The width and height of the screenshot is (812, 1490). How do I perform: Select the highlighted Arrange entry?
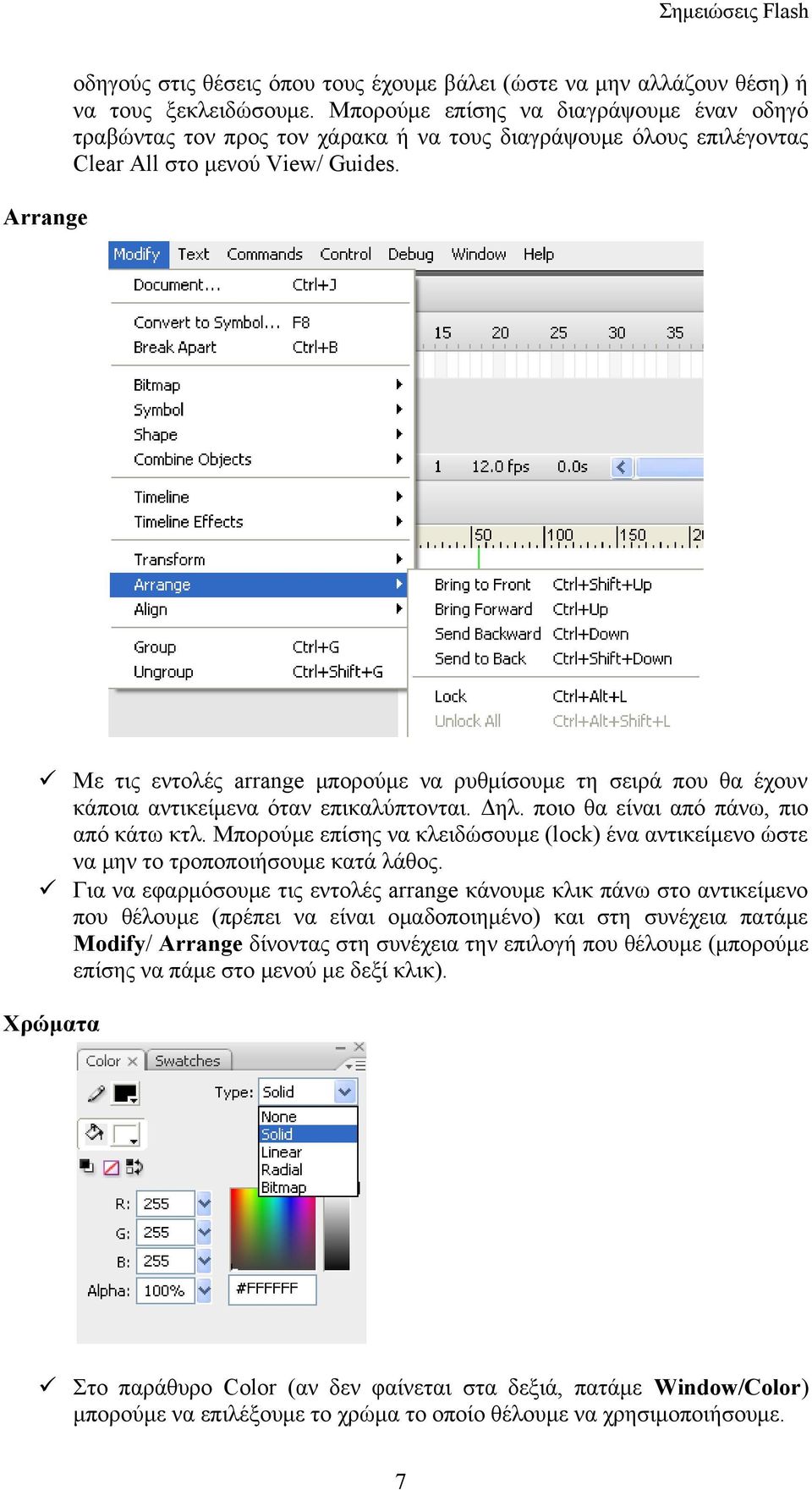(260, 585)
